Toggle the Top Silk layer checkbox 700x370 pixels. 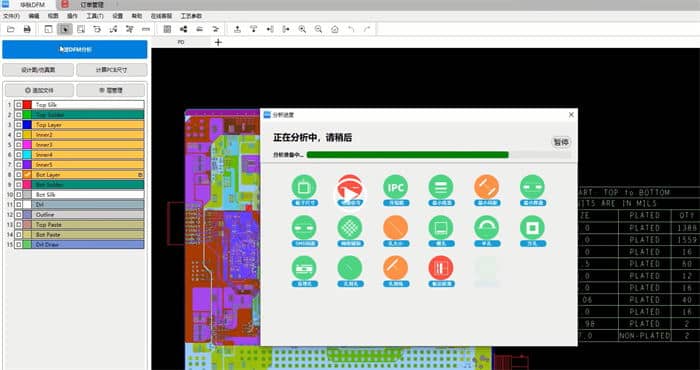(x=18, y=105)
